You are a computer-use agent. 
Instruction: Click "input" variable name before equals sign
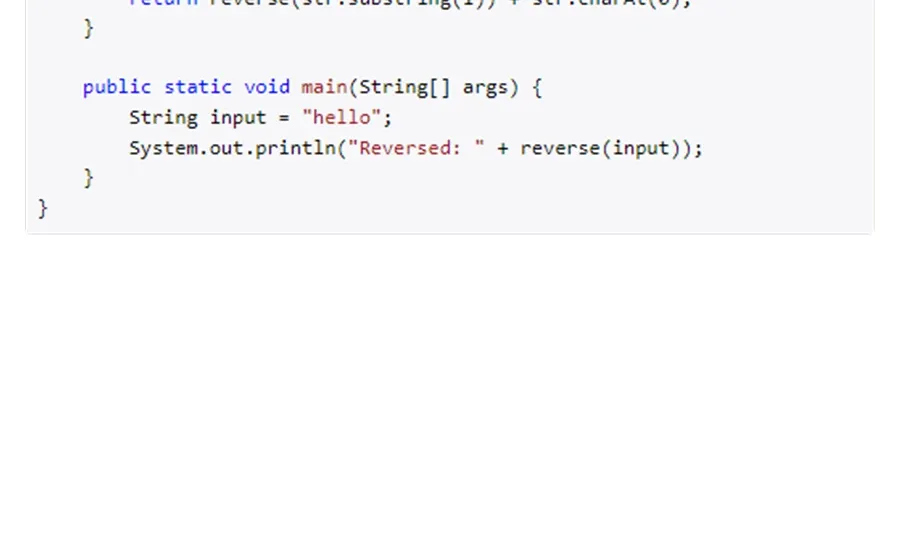click(238, 118)
